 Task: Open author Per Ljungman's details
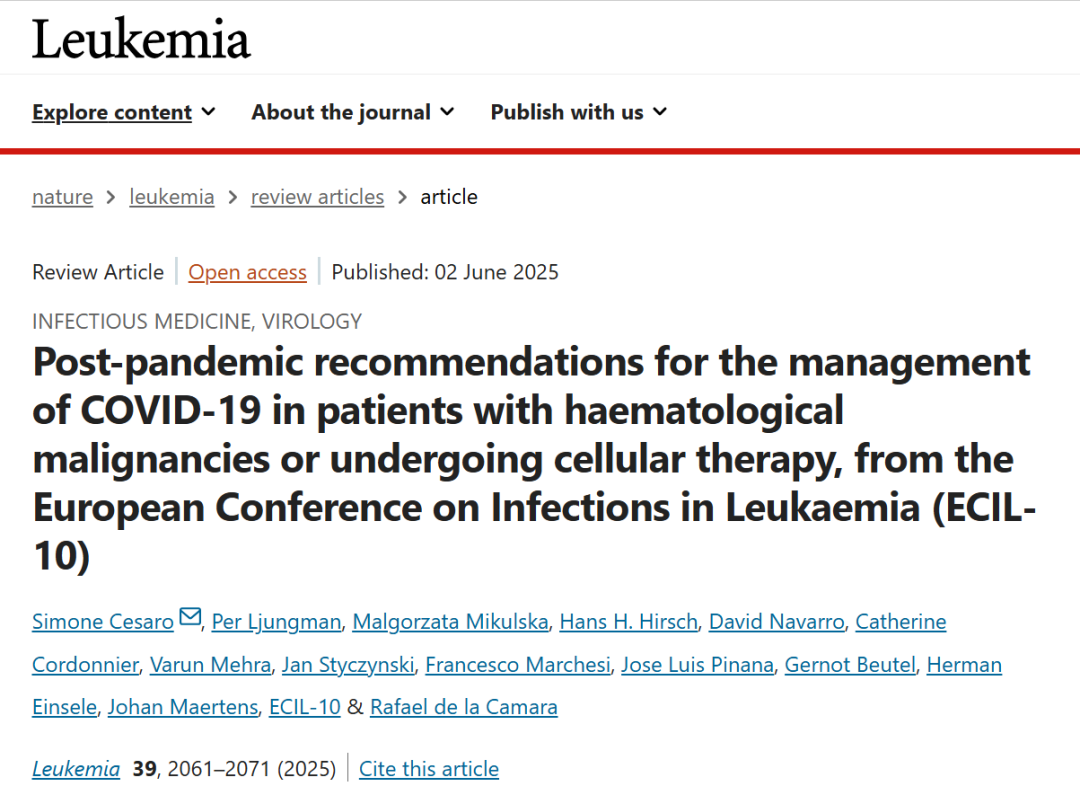[276, 622]
